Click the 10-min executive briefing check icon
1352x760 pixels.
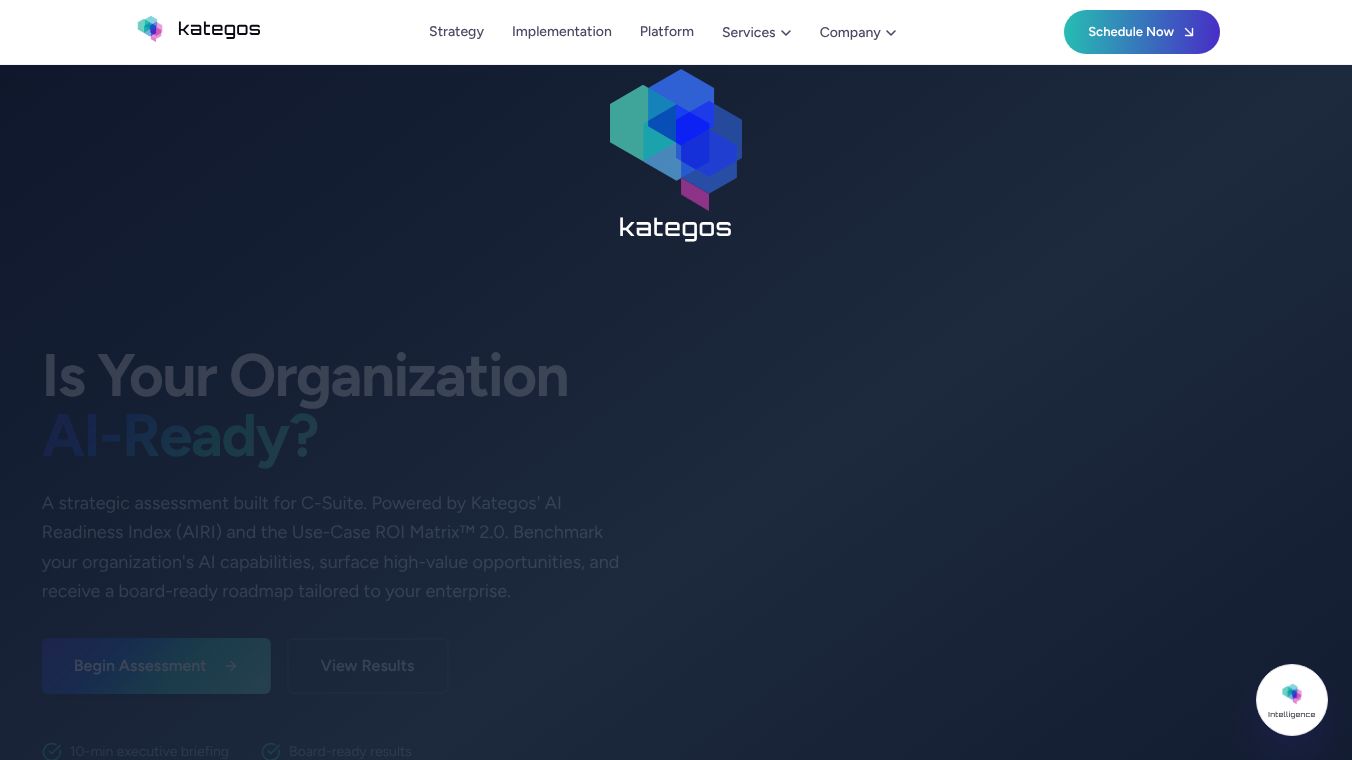click(52, 751)
